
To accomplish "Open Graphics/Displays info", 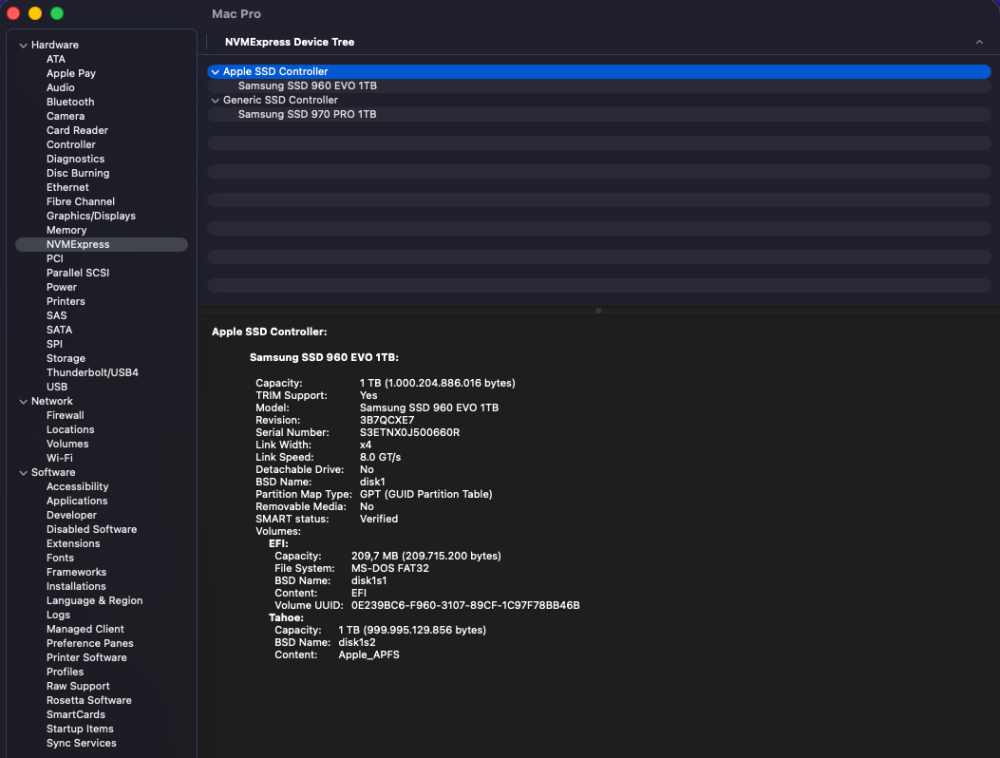I will 91,216.
